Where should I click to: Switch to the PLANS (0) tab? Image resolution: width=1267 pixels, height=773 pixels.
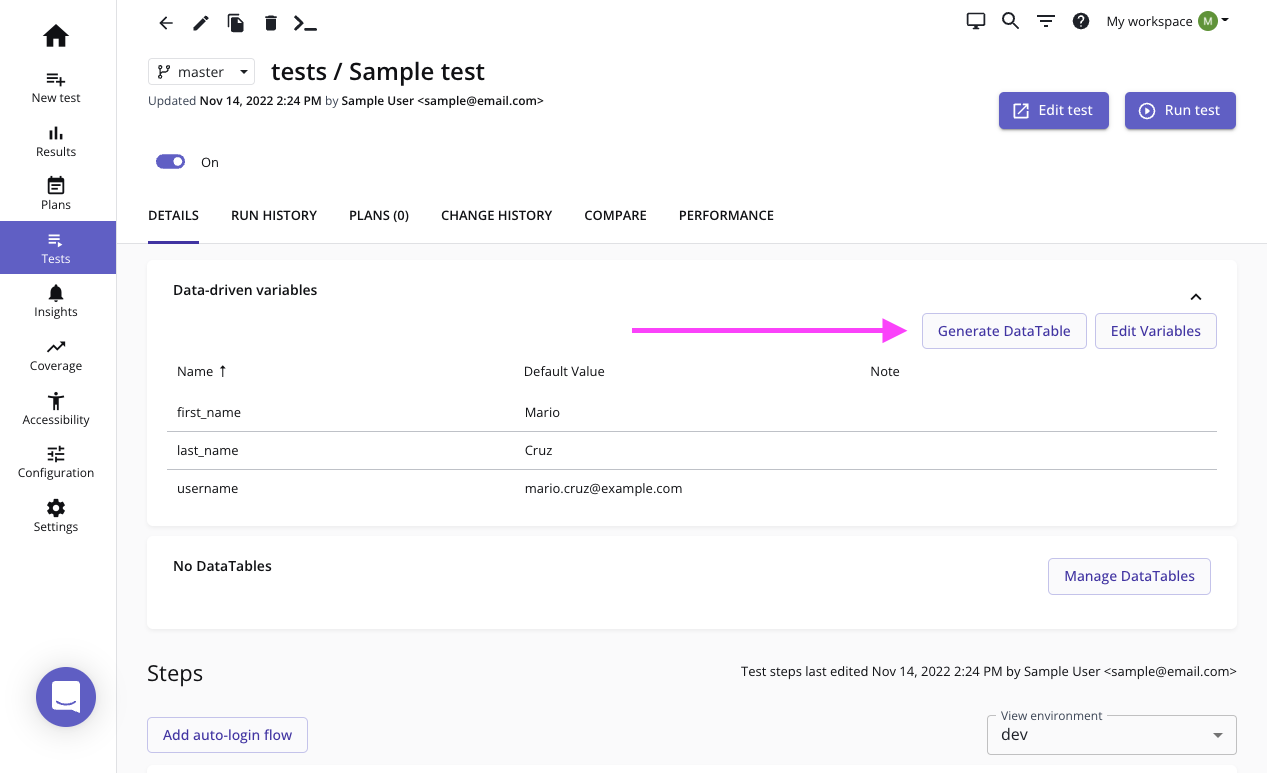[379, 215]
